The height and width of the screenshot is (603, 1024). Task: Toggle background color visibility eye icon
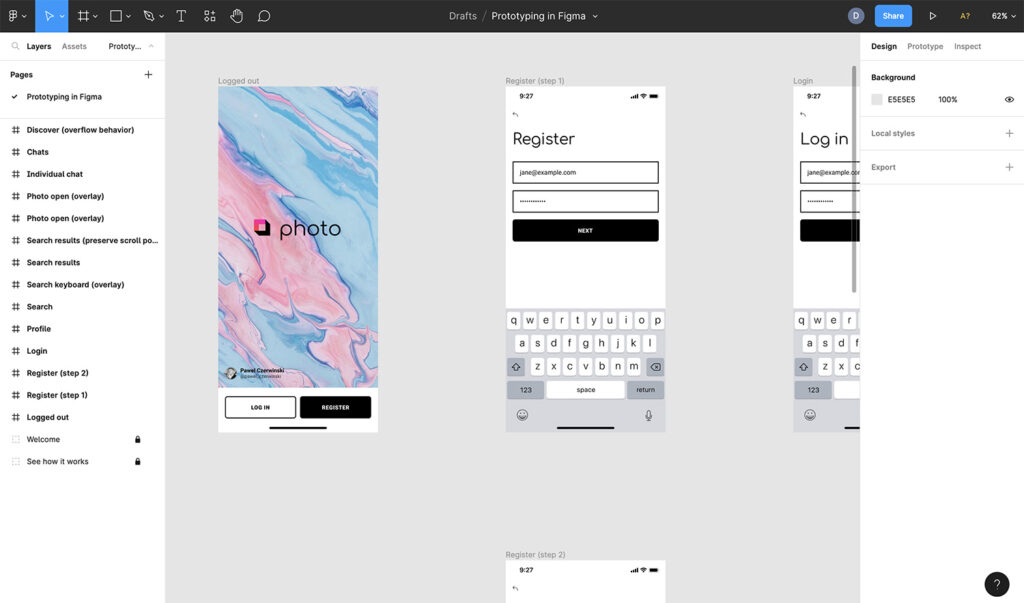click(x=1009, y=100)
